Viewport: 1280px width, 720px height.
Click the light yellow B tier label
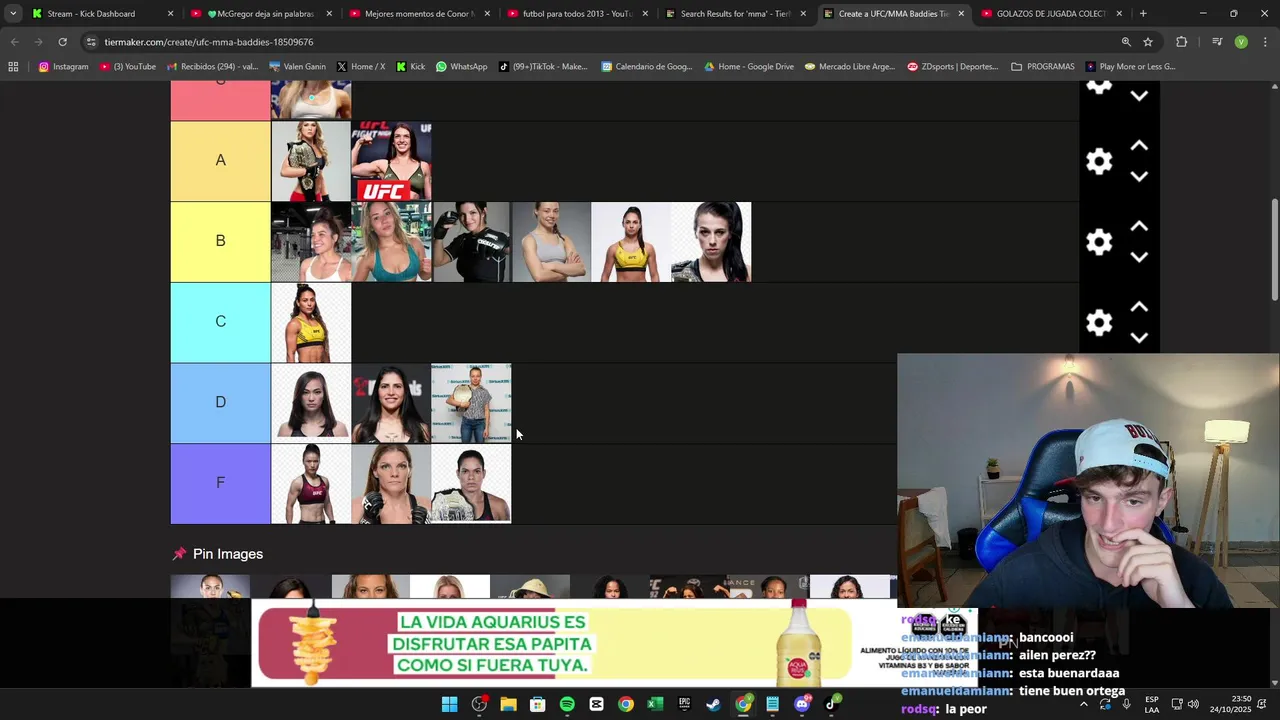pyautogui.click(x=220, y=242)
